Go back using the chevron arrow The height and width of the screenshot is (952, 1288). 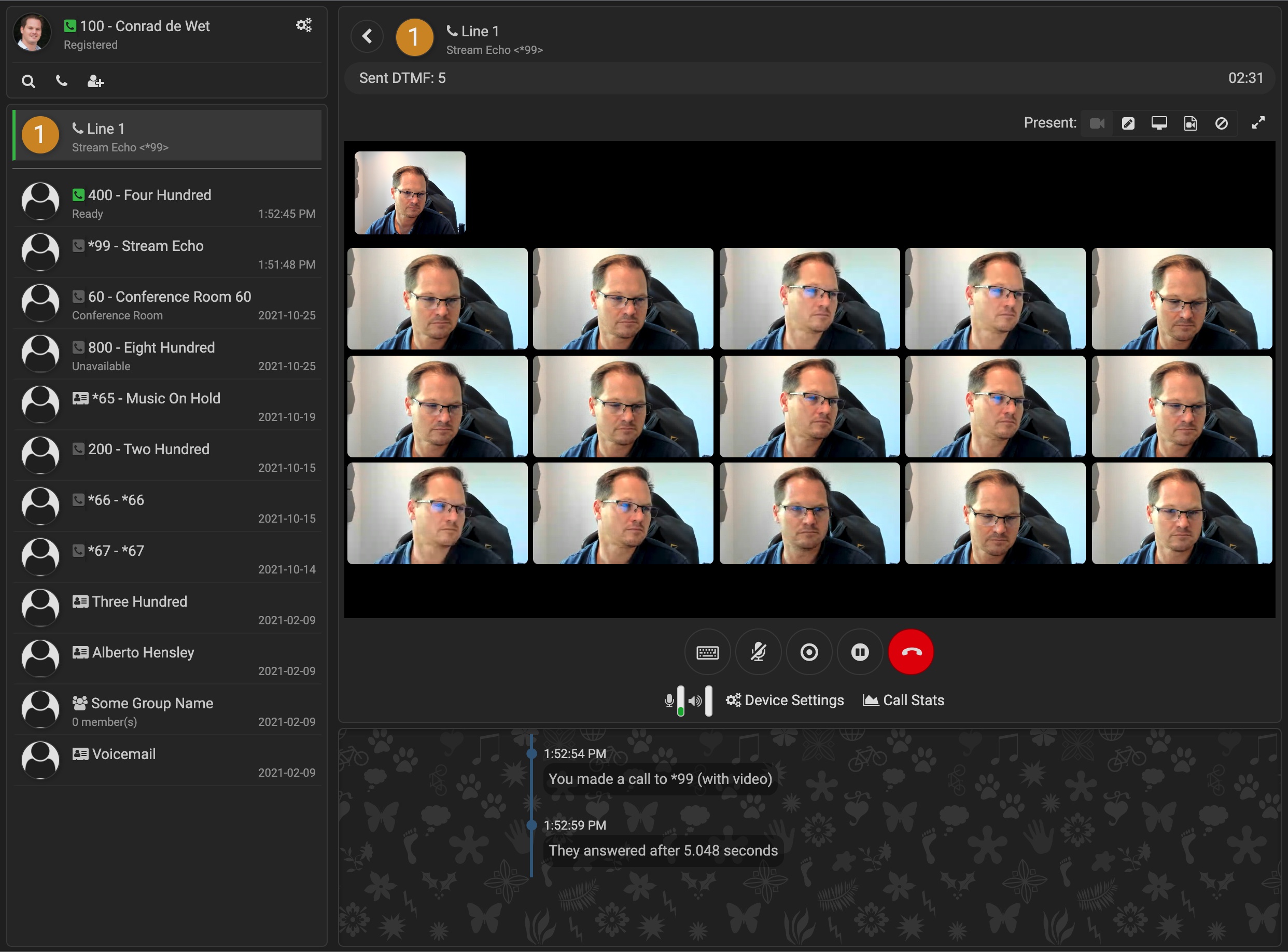pos(367,36)
